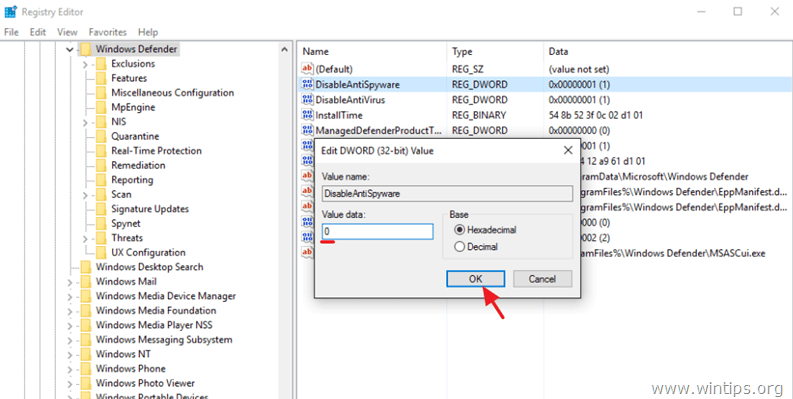Viewport: 793px width, 399px height.
Task: Click the DisableAntiSpyware DWORD value icon
Action: pyautogui.click(x=307, y=84)
